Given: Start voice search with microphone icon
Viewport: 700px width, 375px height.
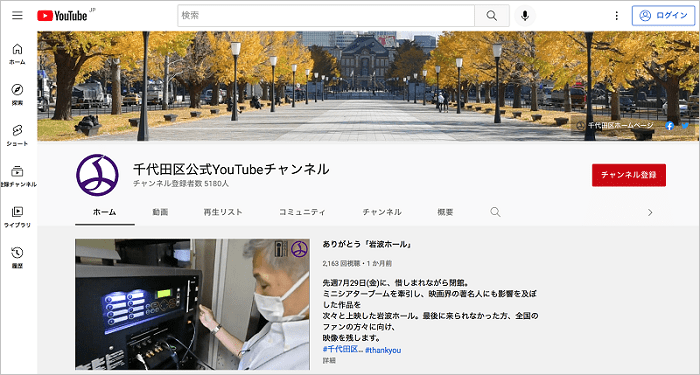Looking at the screenshot, I should (525, 16).
